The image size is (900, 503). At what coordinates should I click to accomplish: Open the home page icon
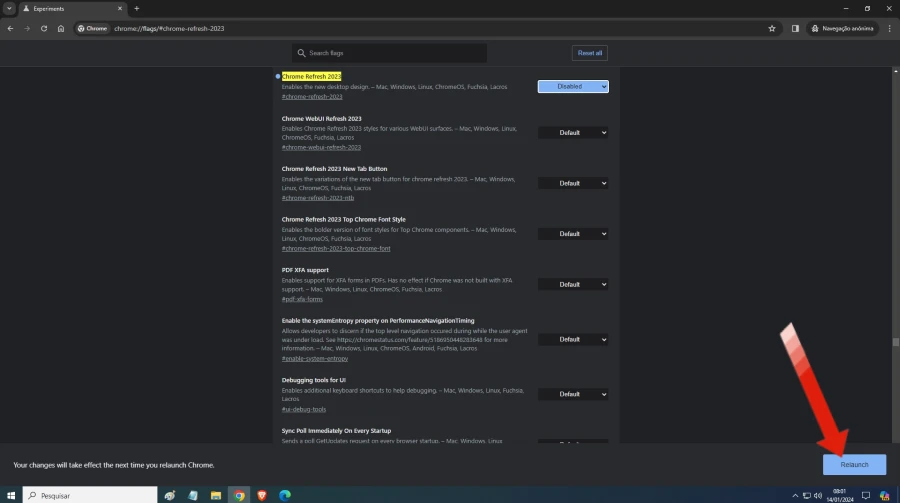pyautogui.click(x=61, y=28)
